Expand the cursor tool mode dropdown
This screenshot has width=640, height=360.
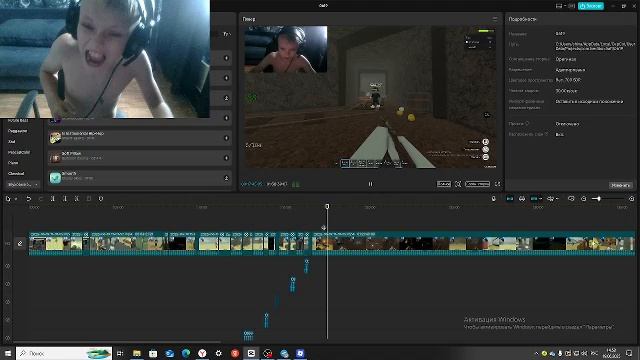tap(16, 199)
